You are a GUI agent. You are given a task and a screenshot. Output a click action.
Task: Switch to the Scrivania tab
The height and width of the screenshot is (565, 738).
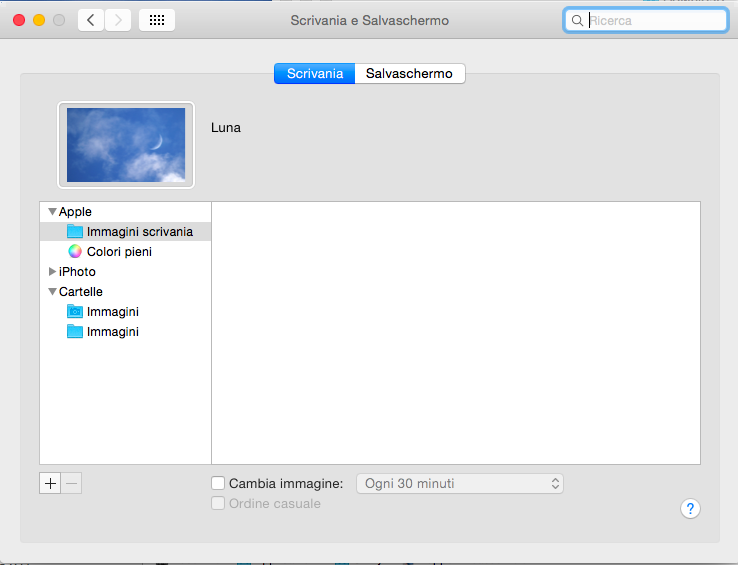[314, 73]
